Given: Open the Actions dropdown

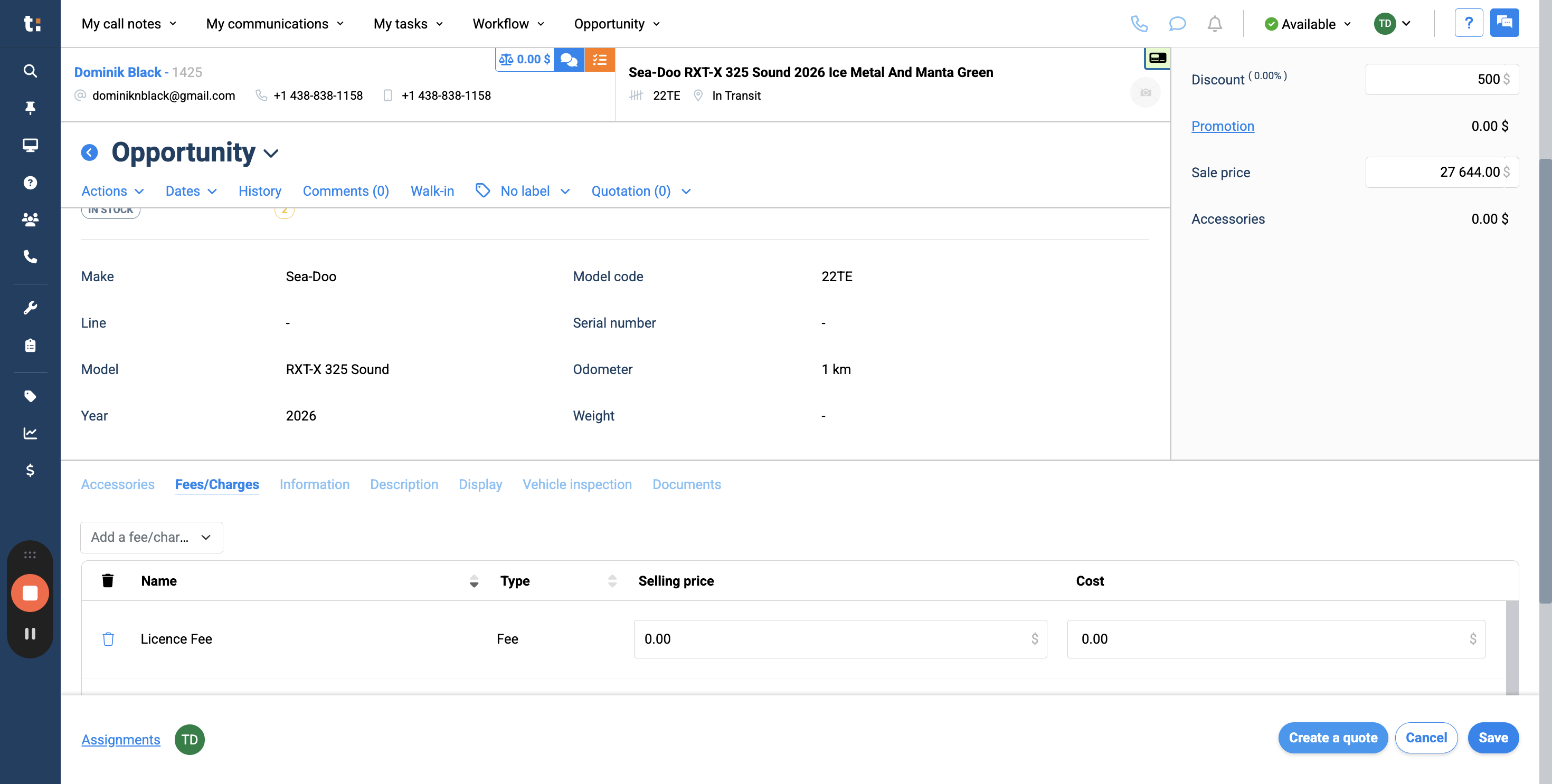Looking at the screenshot, I should (x=112, y=191).
